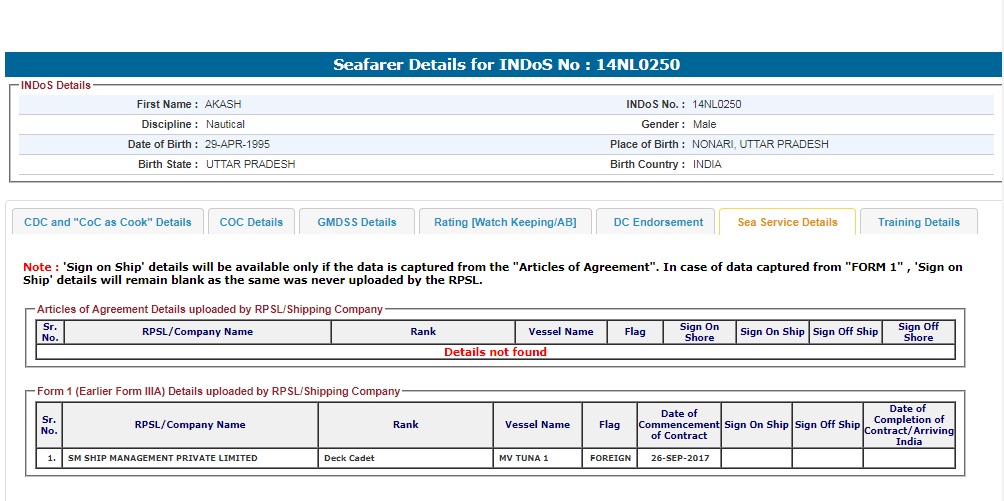Click the 26-SEP-2017 contract commencement date cell

click(679, 458)
